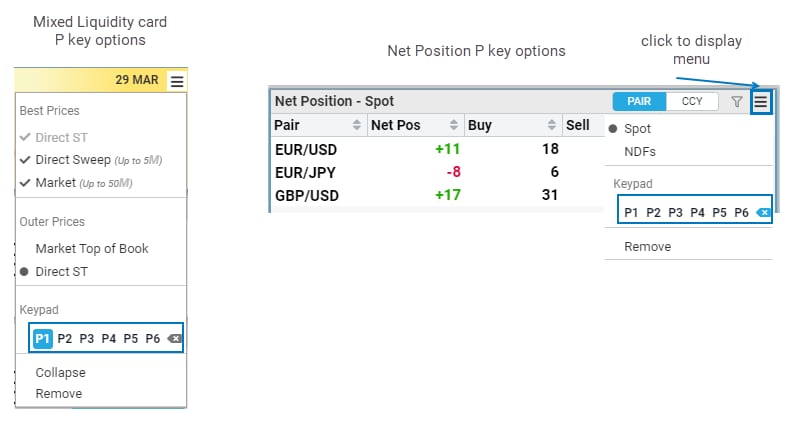Select Spot option in Net Position menu

point(637,129)
